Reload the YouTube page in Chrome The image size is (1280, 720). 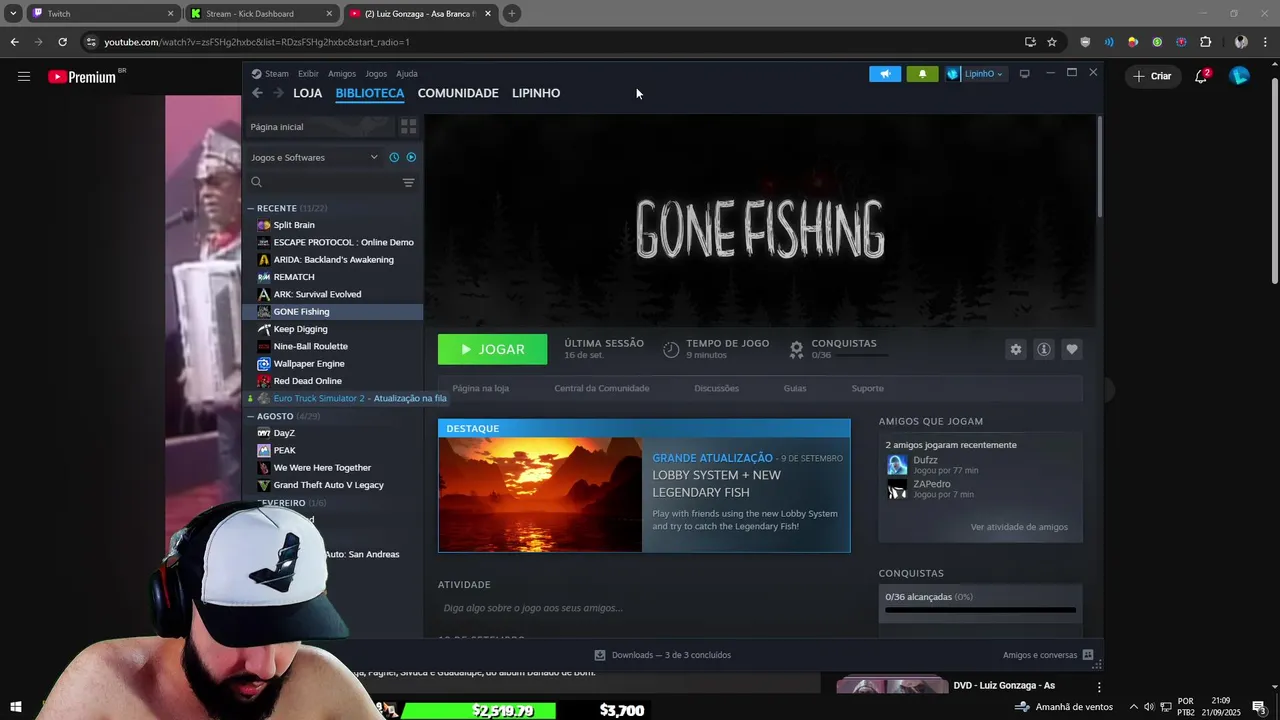click(x=62, y=42)
